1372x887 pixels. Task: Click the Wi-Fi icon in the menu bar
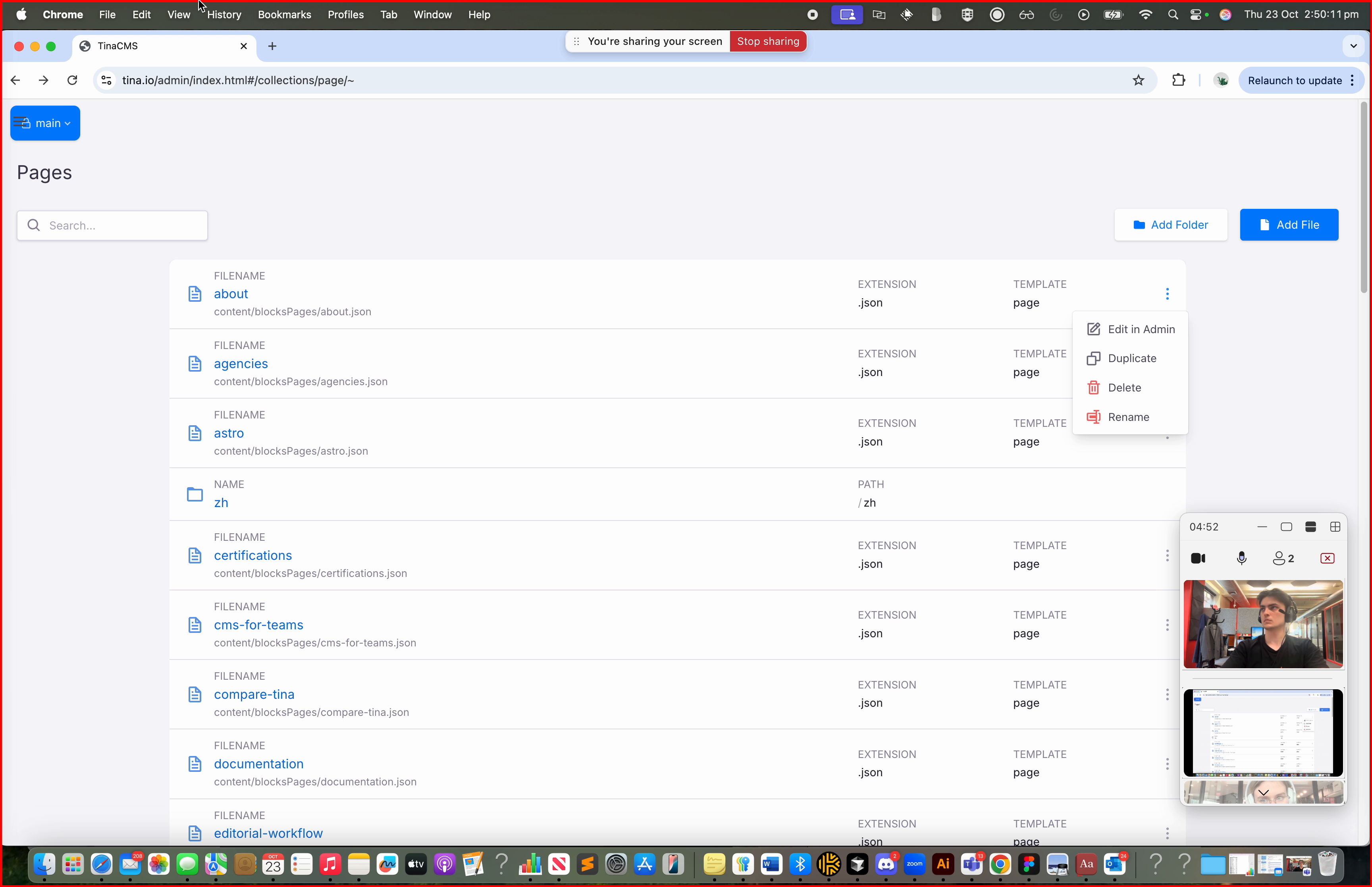coord(1145,14)
